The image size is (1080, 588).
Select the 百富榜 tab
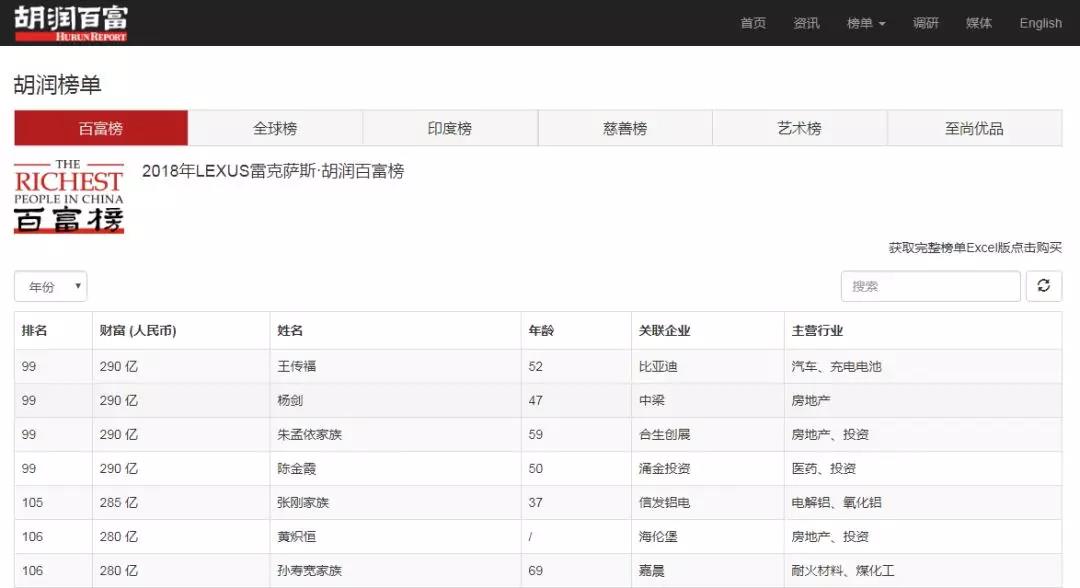point(101,128)
